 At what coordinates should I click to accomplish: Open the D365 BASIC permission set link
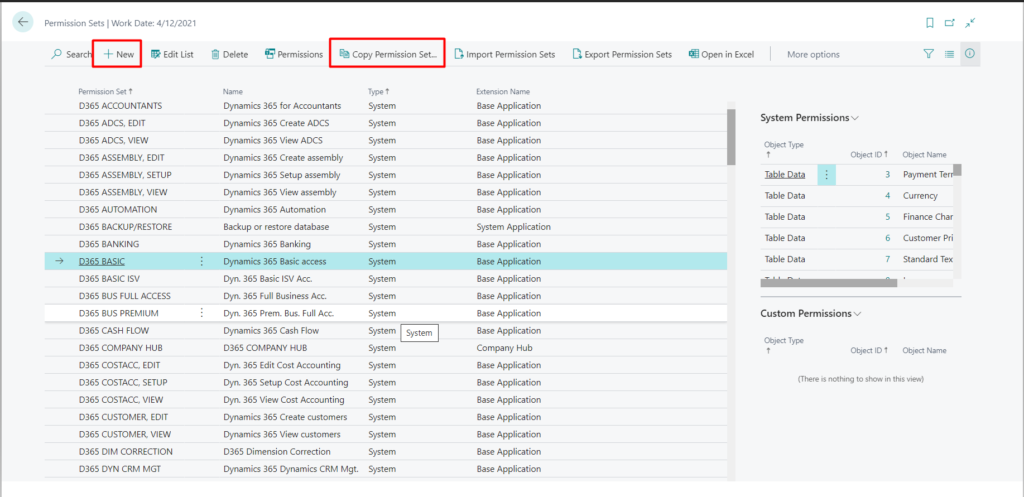(102, 261)
